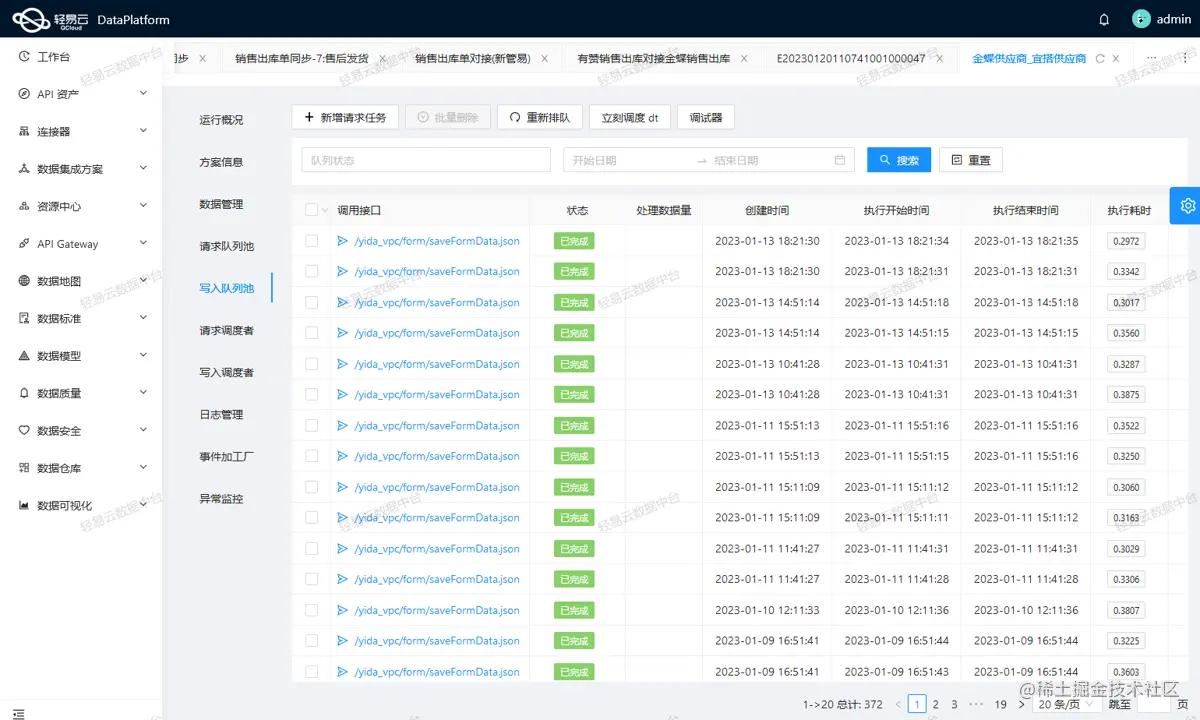Select all rows with the header checkbox

314,208
